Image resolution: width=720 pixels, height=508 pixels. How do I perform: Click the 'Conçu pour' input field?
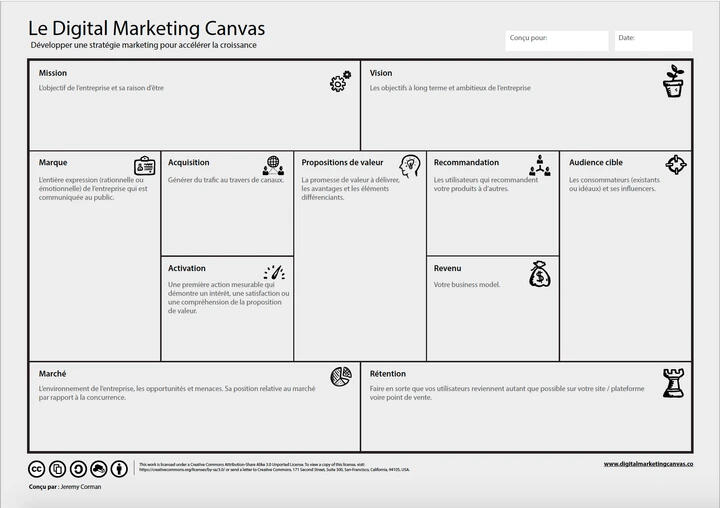557,41
